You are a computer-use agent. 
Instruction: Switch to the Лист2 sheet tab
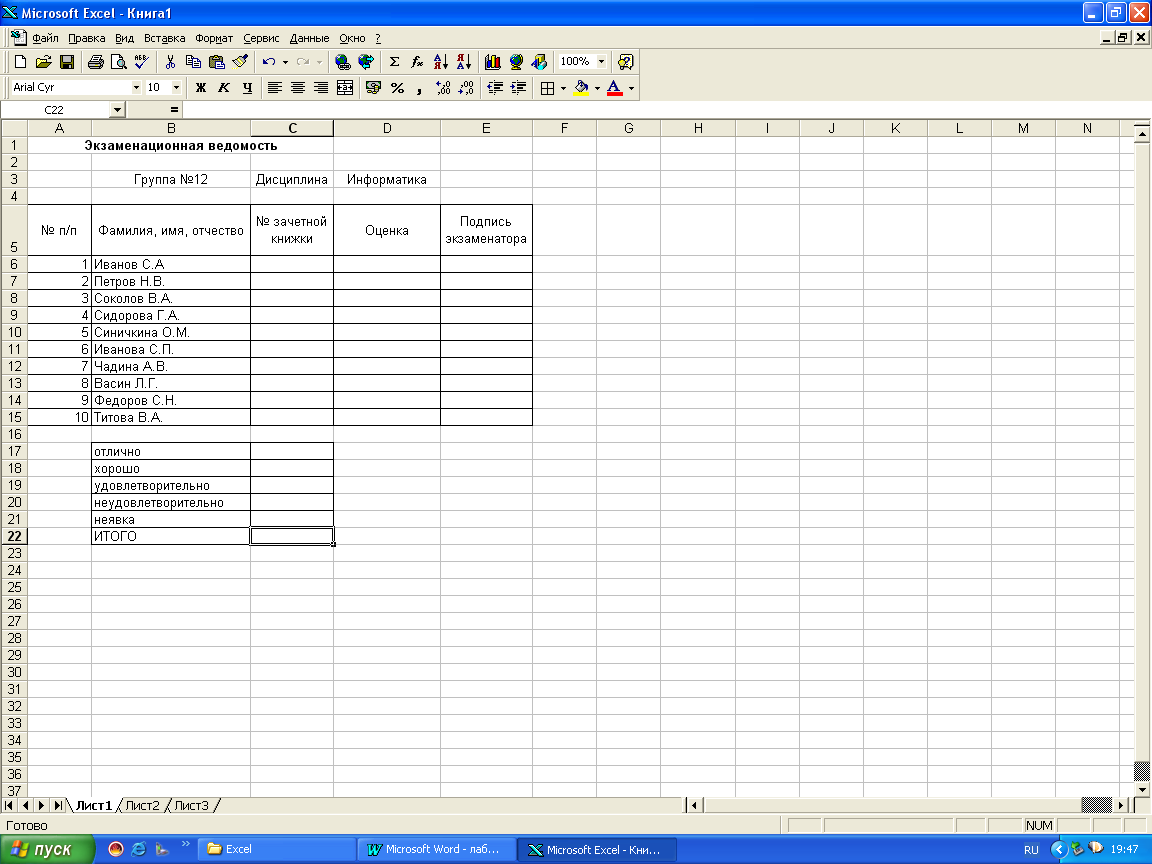[x=143, y=806]
